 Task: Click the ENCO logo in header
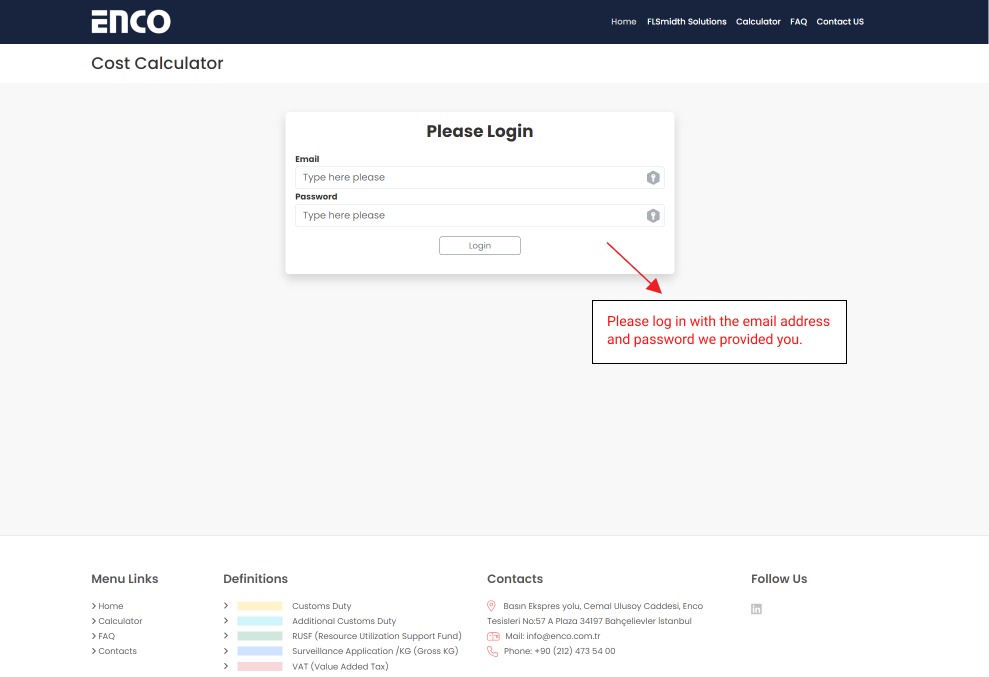coord(131,21)
